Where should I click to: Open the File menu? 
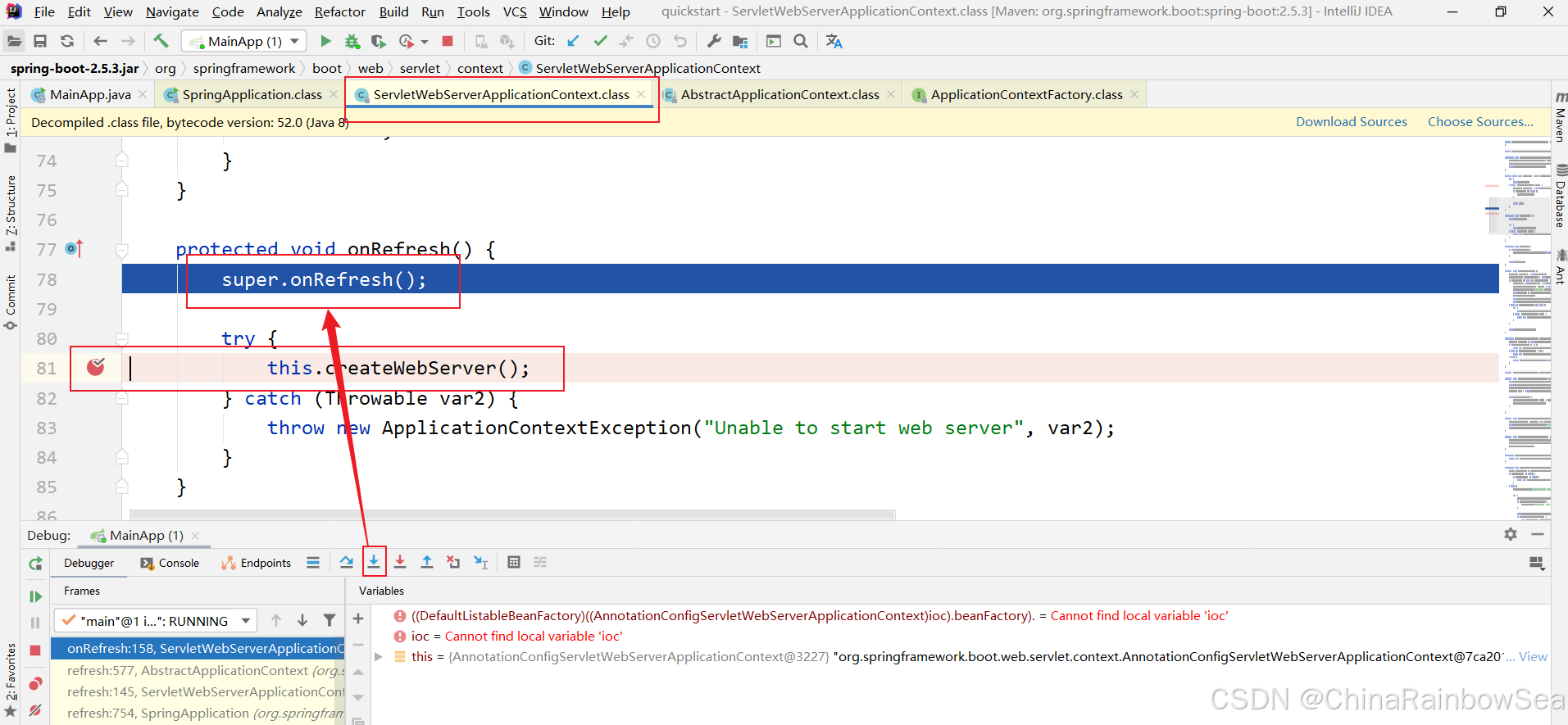[44, 11]
